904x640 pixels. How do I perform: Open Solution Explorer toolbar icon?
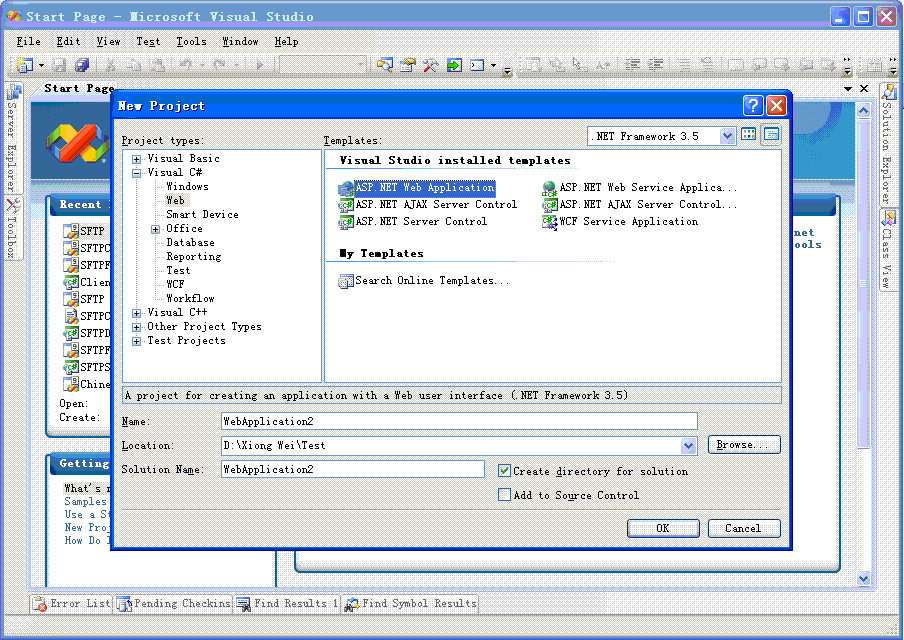[384, 65]
